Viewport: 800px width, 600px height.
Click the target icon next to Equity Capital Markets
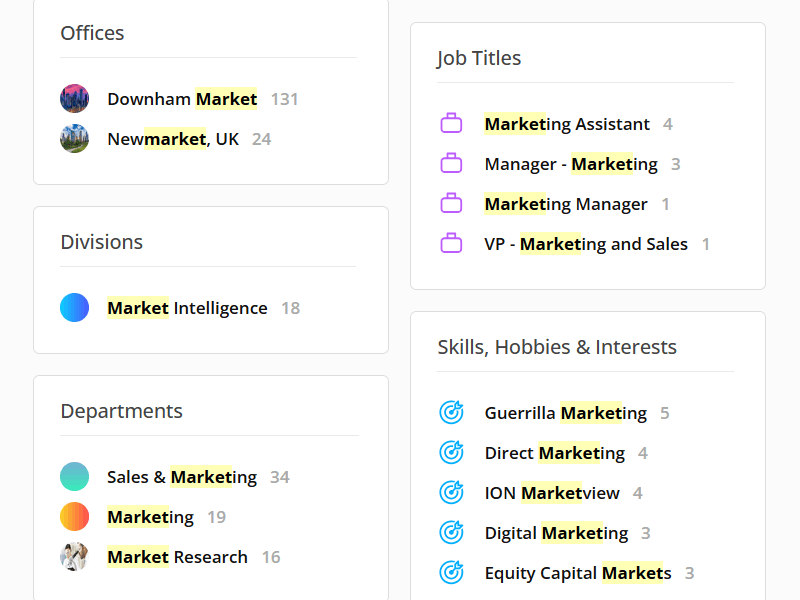point(451,572)
